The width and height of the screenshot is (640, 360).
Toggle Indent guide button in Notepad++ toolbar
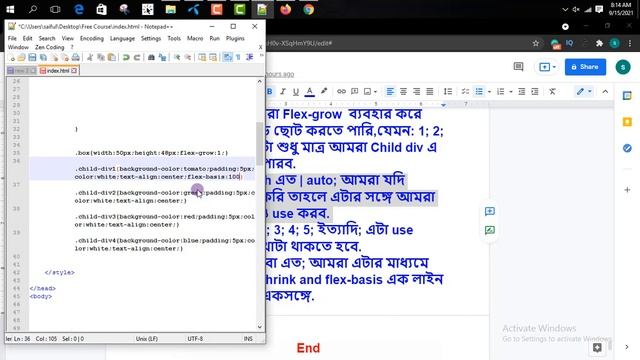coord(249,58)
